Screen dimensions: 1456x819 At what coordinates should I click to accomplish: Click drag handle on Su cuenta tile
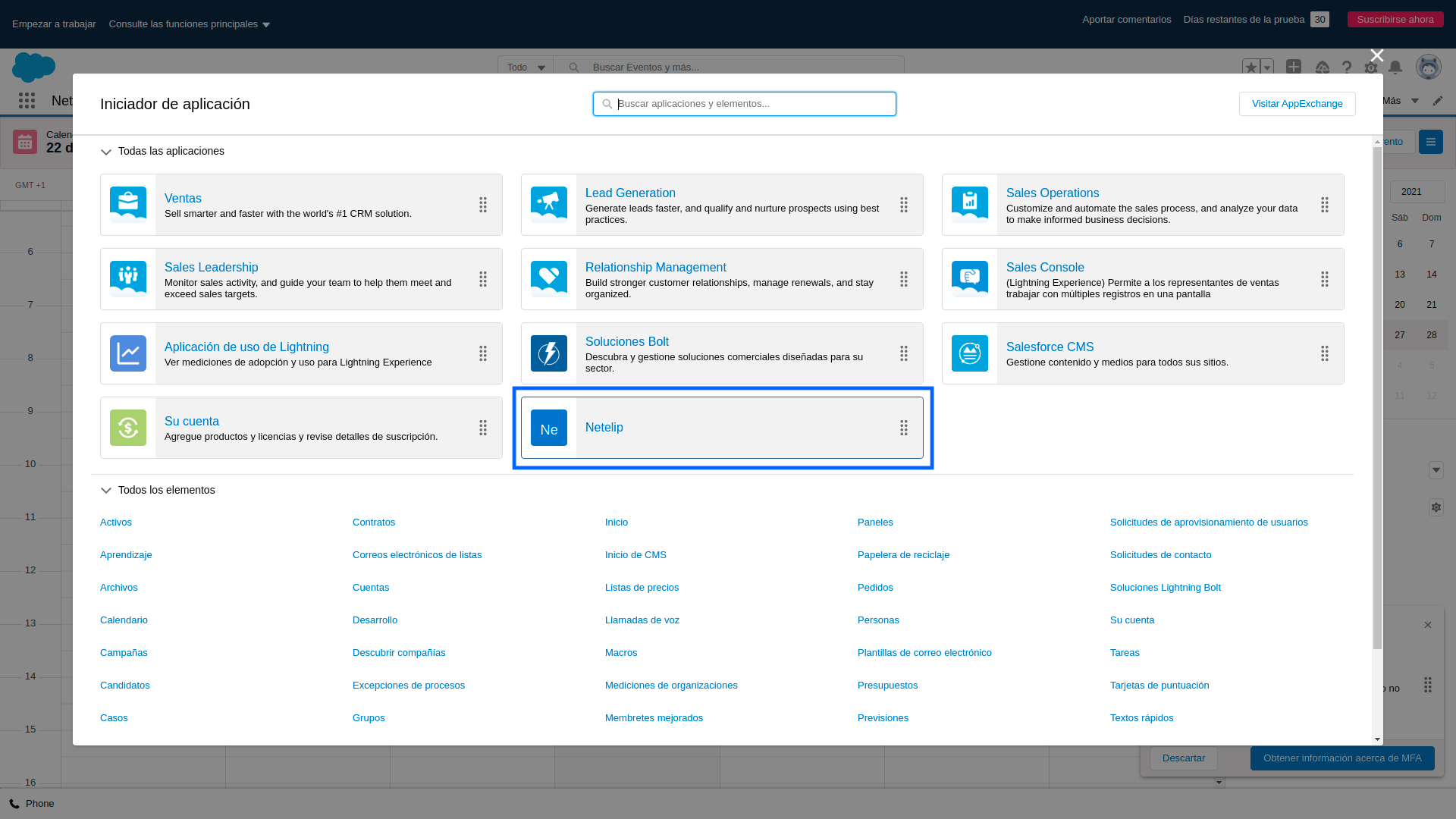[x=483, y=428]
